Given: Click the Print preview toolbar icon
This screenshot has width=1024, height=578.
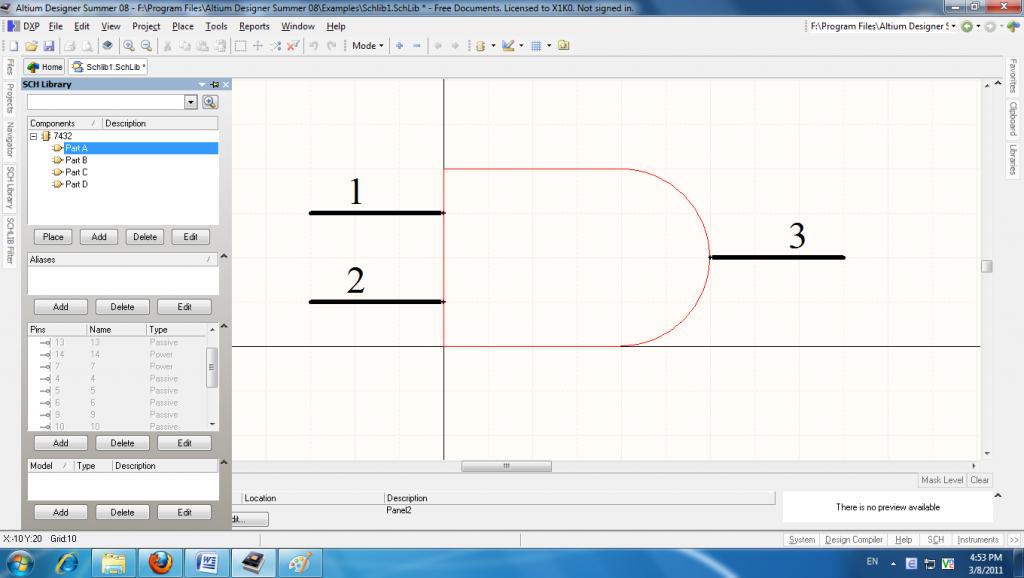Looking at the screenshot, I should pos(86,46).
